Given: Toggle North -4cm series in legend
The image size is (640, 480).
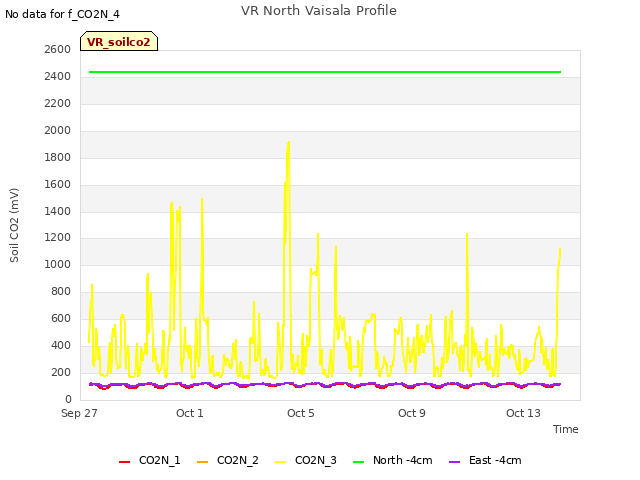Looking at the screenshot, I should (393, 460).
